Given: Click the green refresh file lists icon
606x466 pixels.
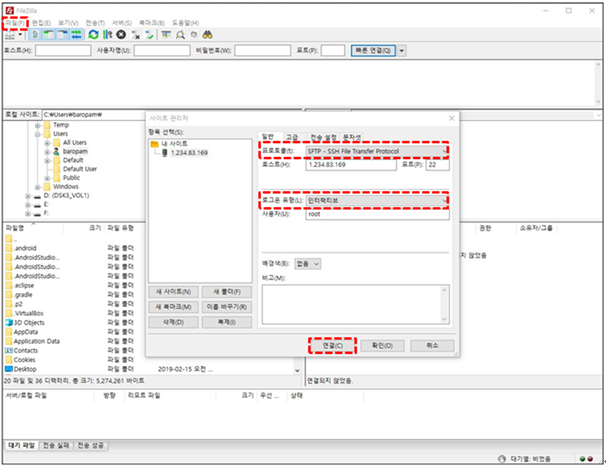Looking at the screenshot, I should pos(93,35).
